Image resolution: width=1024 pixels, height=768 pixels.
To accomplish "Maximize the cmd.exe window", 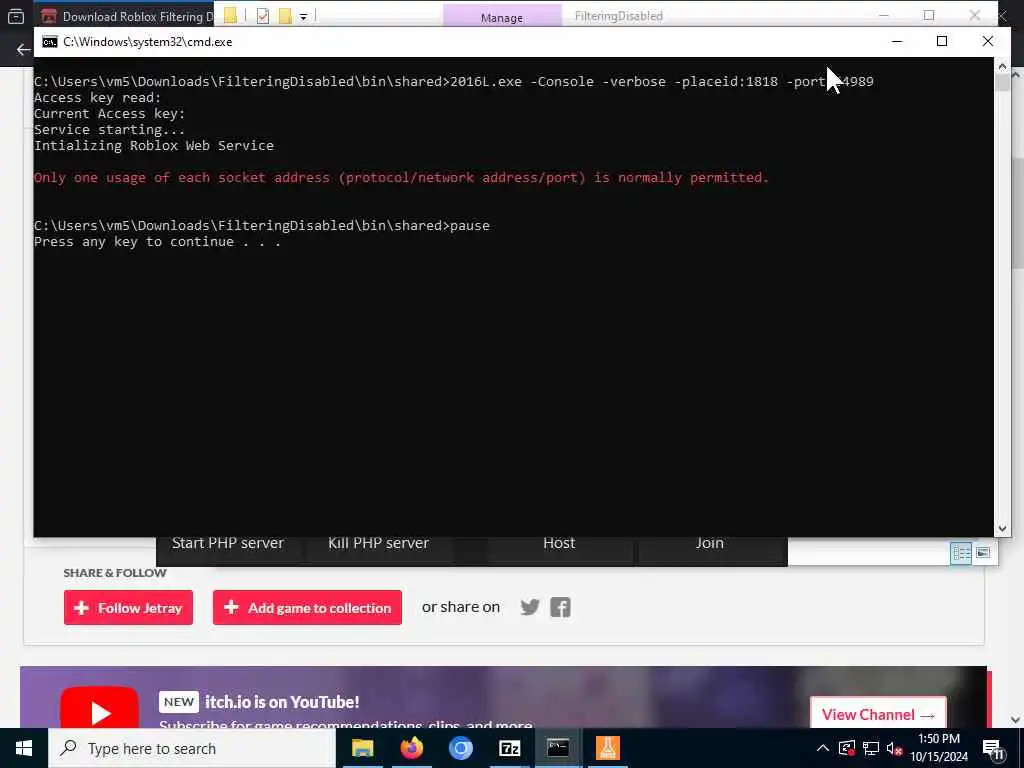I will (942, 42).
